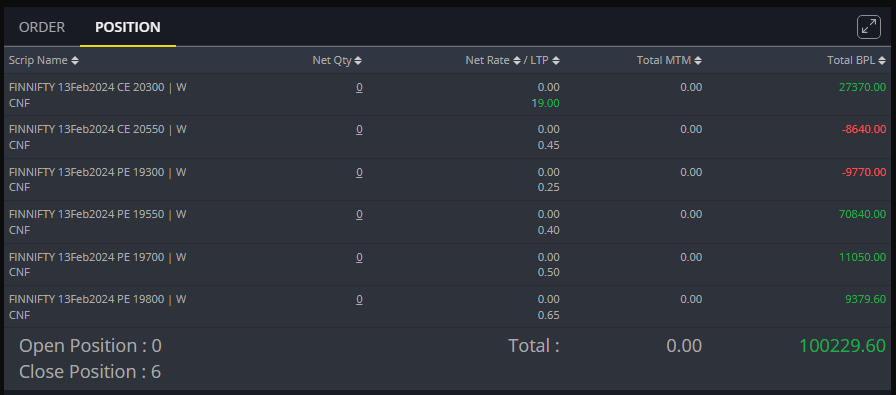Viewport: 896px width, 395px height.
Task: Click BPL value 27370.00
Action: point(862,87)
